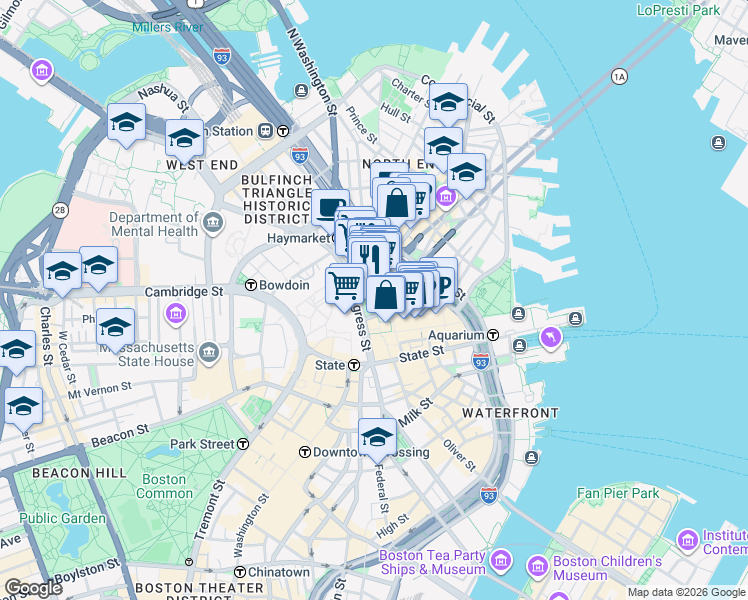Open the coffee cup marker near Haymarket
748x600 pixels.
pyautogui.click(x=330, y=208)
